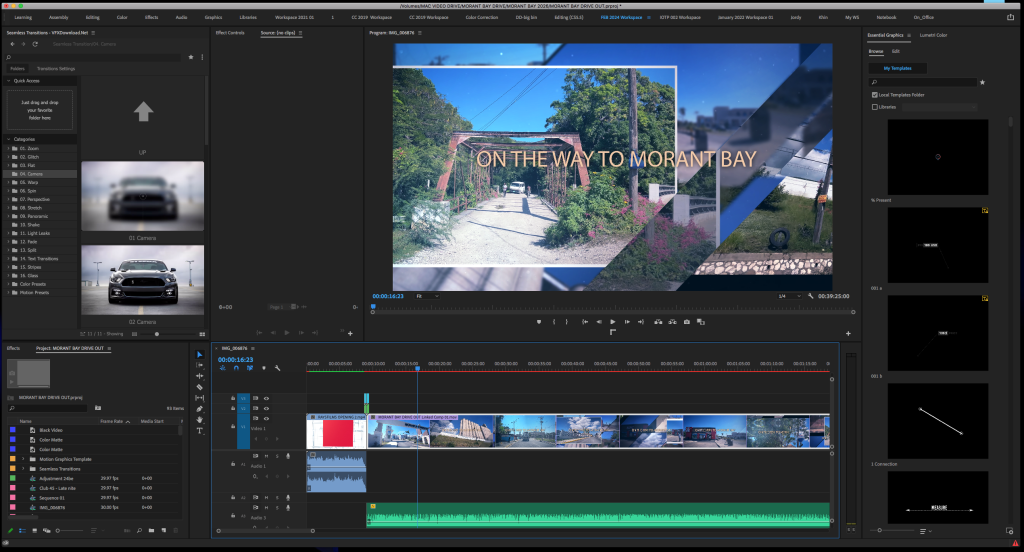The image size is (1024, 552).
Task: Select the Ripple Edit tool
Action: pyautogui.click(x=200, y=376)
